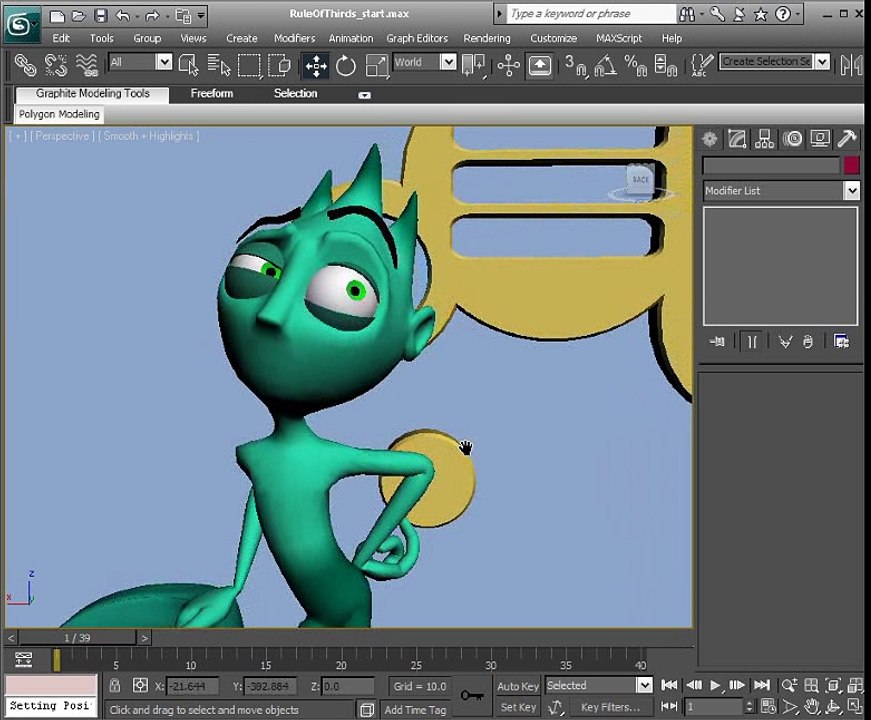Open Key Filters dialog

[610, 707]
